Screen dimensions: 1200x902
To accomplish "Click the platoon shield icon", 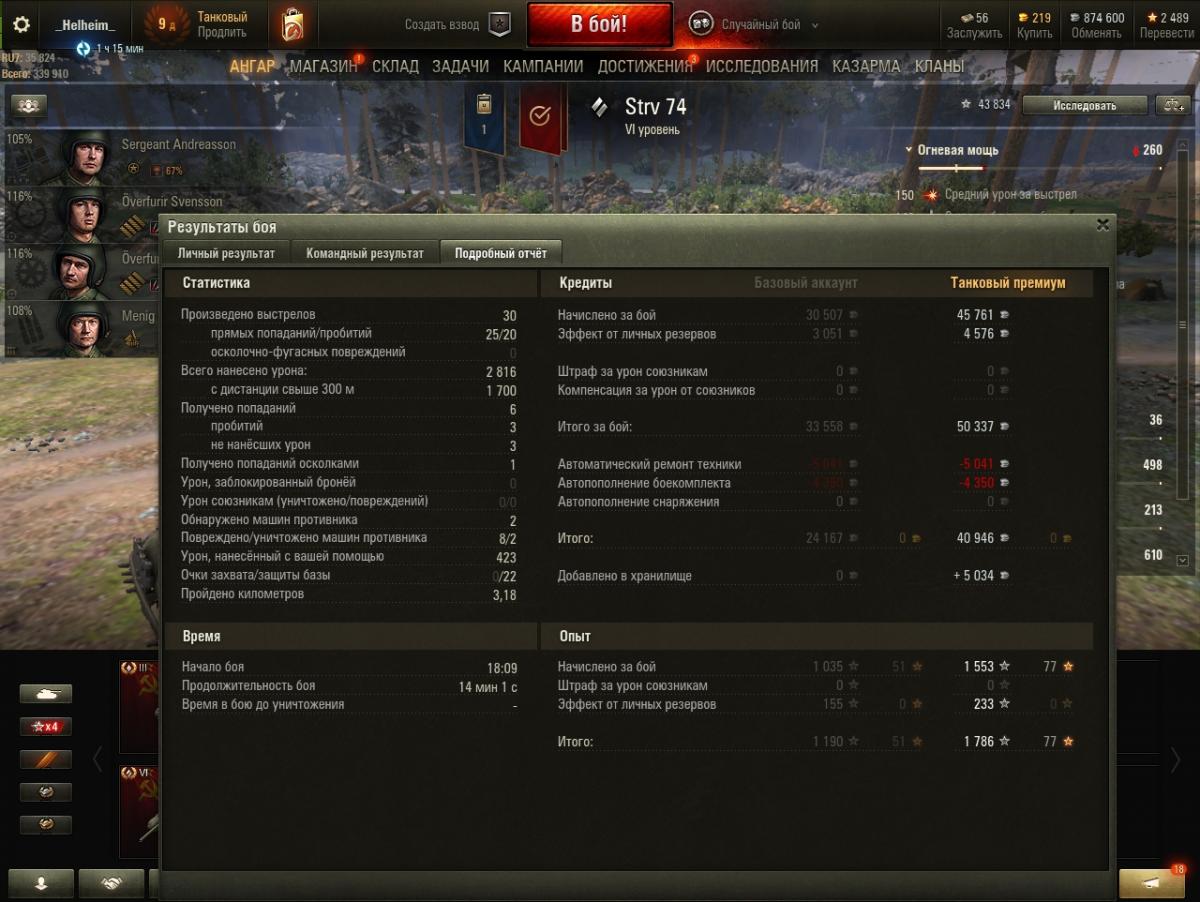I will pos(499,24).
